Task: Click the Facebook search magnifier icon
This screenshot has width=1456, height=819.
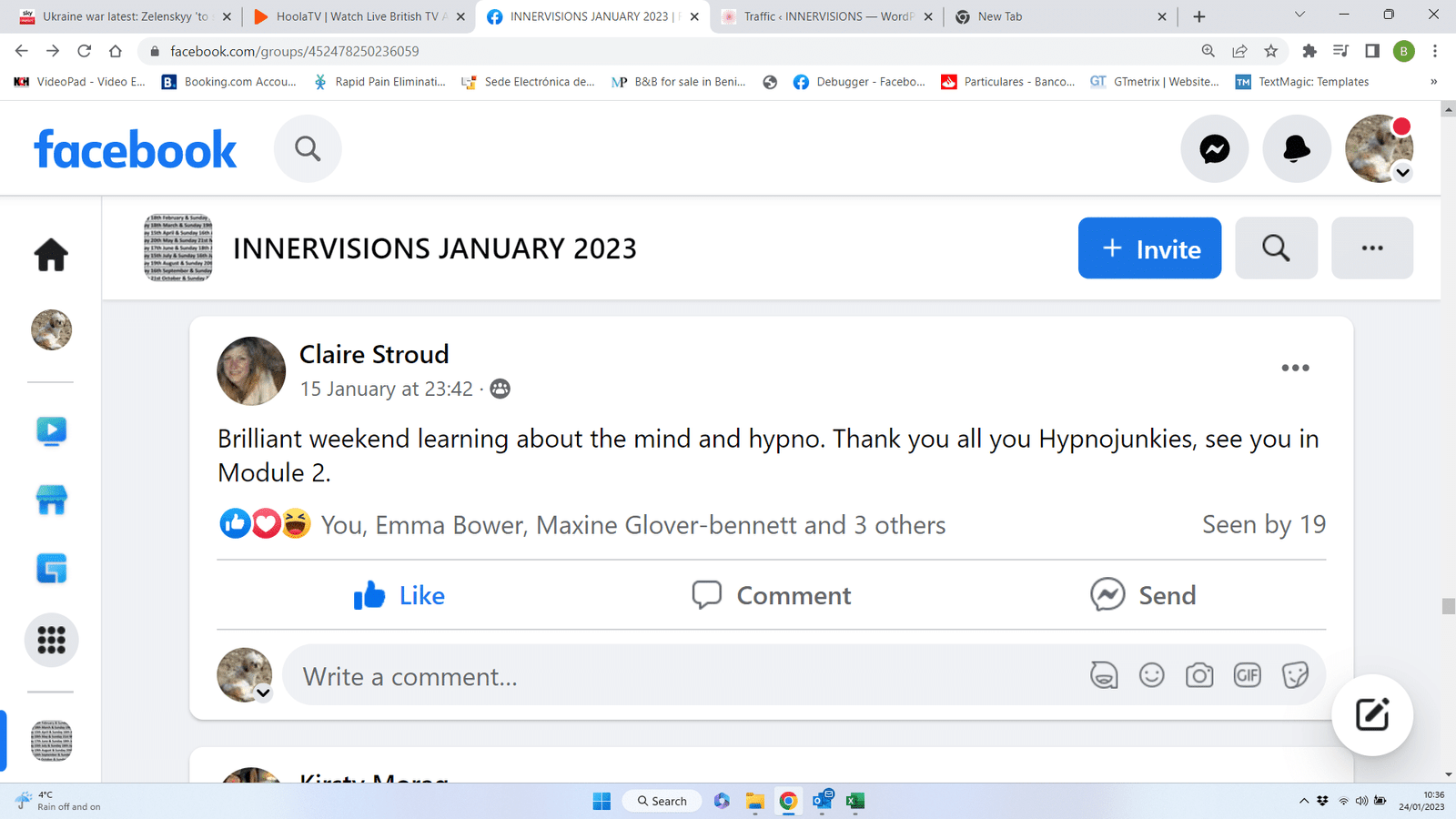Action: click(308, 149)
